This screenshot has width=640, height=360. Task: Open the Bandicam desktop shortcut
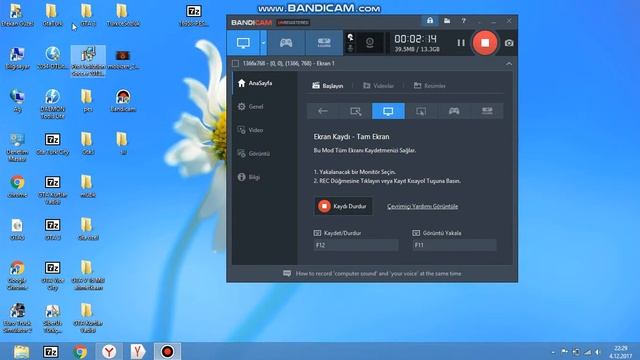(x=123, y=101)
